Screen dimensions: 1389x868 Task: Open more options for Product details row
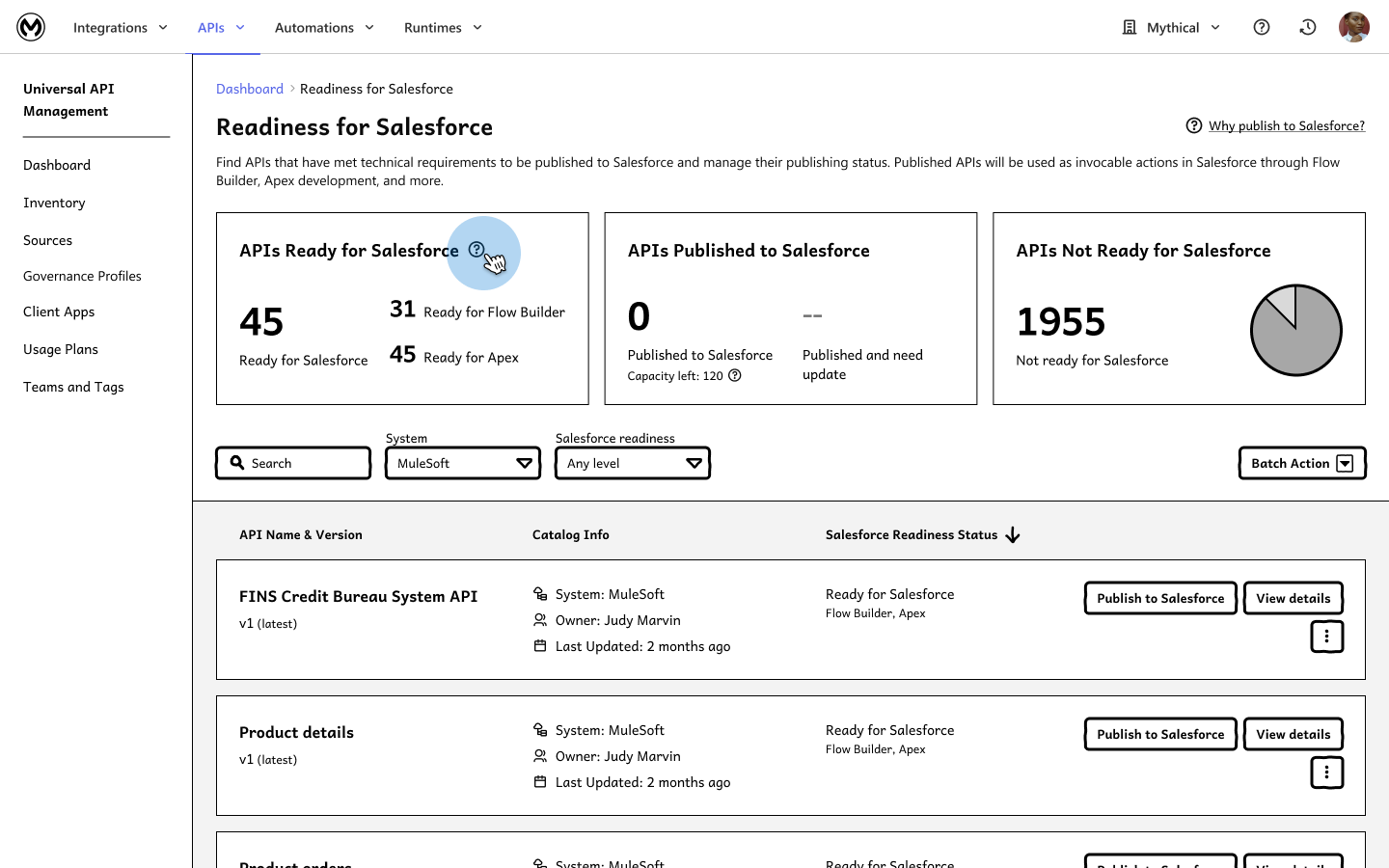point(1326,773)
